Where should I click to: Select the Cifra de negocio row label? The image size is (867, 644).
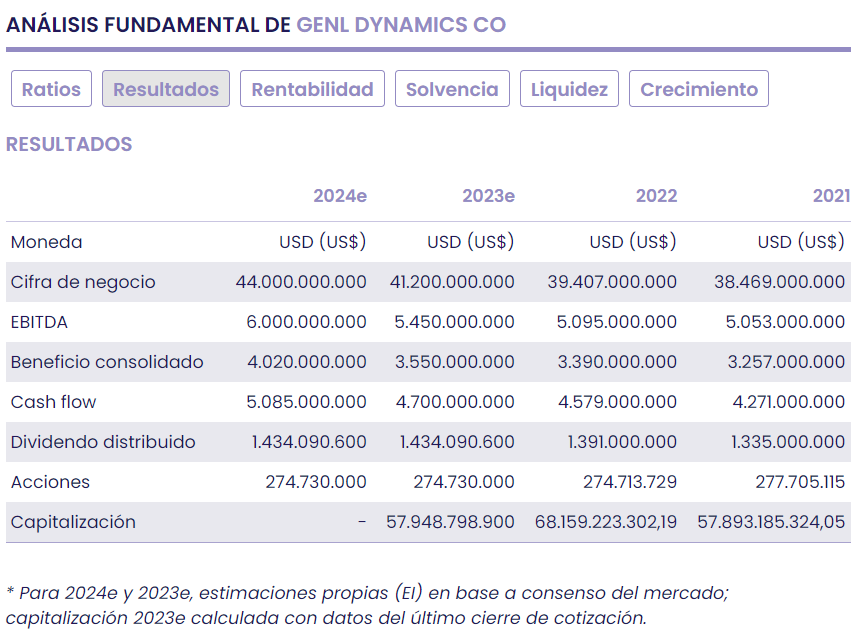tap(83, 282)
